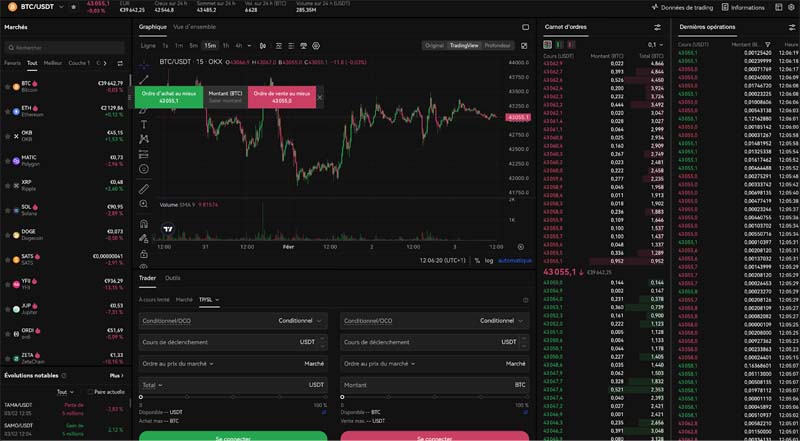800x441 pixels.
Task: Open the chart settings gear icon
Action: coord(316,46)
